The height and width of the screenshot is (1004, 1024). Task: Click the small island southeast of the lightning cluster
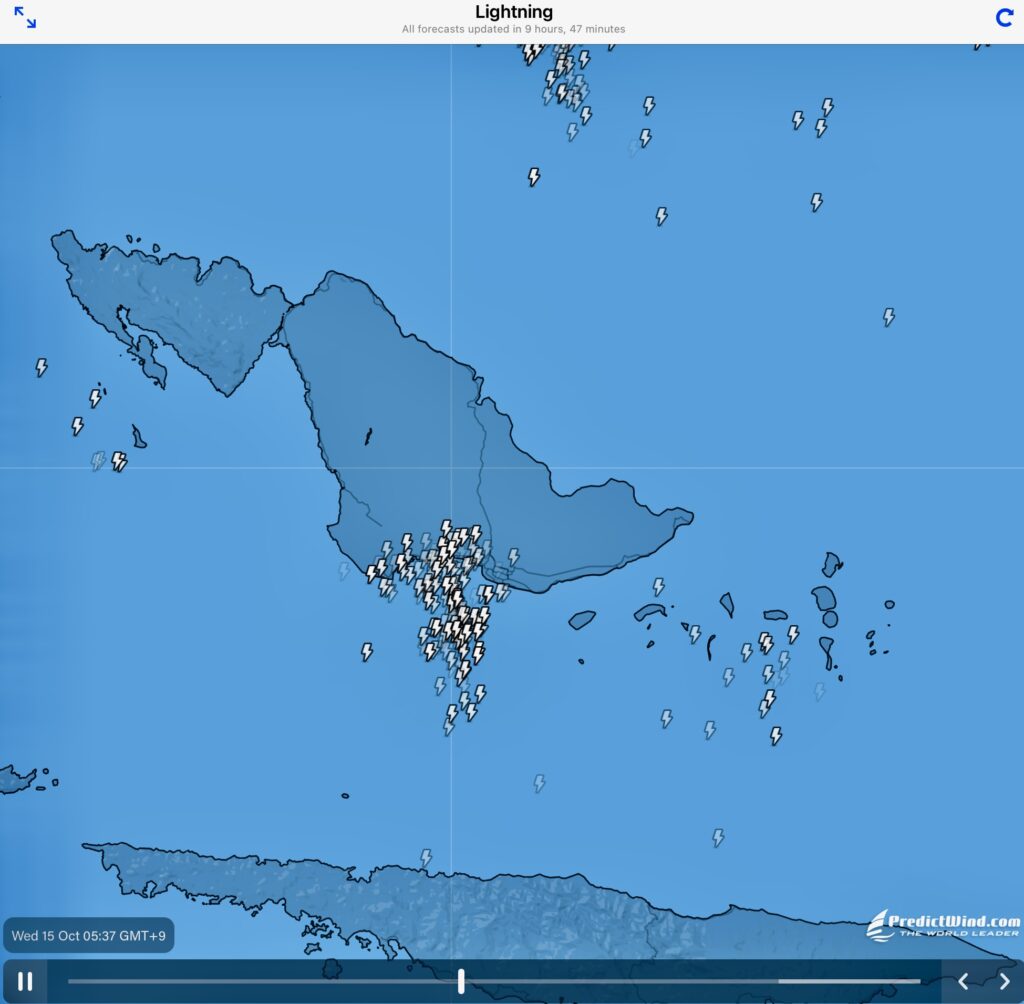pos(582,620)
